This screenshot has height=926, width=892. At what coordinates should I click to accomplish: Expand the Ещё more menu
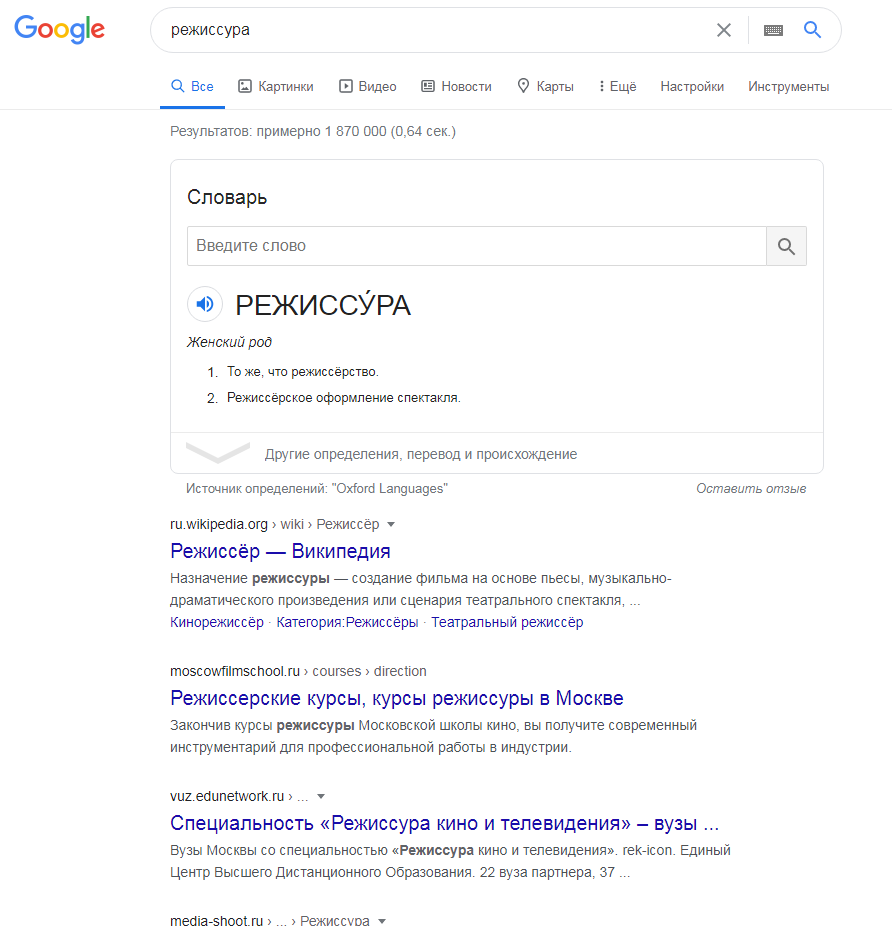pyautogui.click(x=617, y=86)
